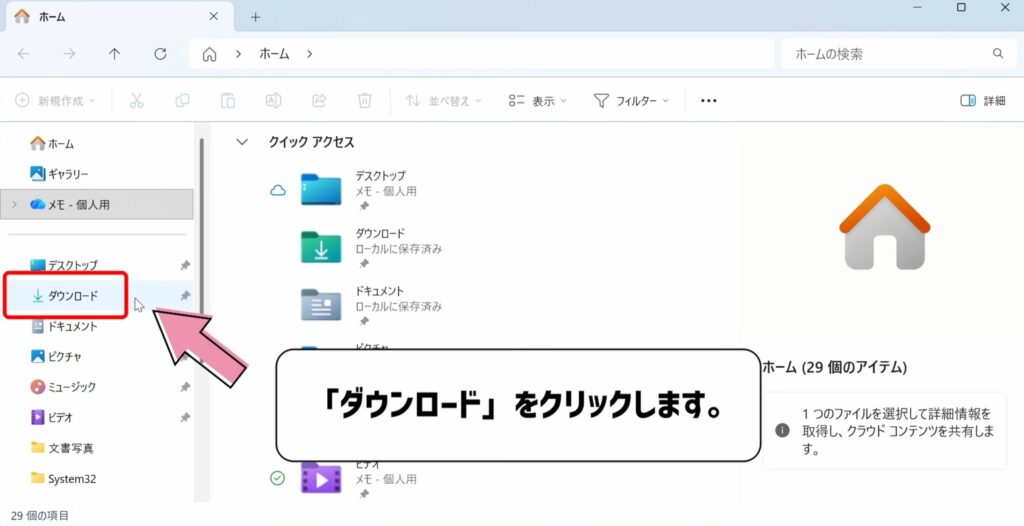This screenshot has width=1024, height=526.
Task: Click ホーム in the address bar breadcrumb
Action: pyautogui.click(x=274, y=54)
